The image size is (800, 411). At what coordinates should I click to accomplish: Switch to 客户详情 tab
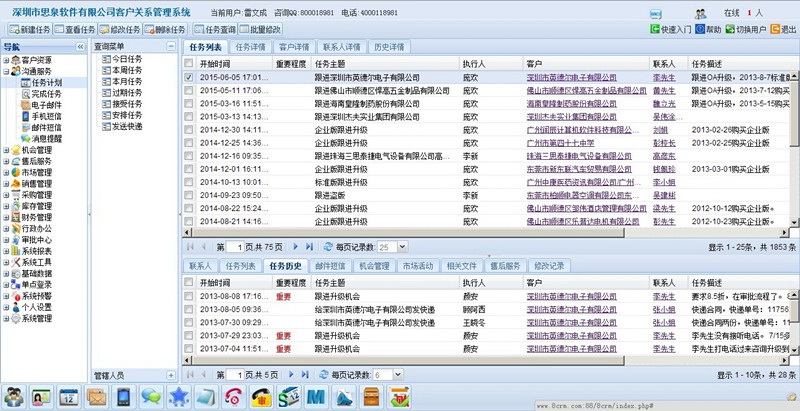(294, 47)
